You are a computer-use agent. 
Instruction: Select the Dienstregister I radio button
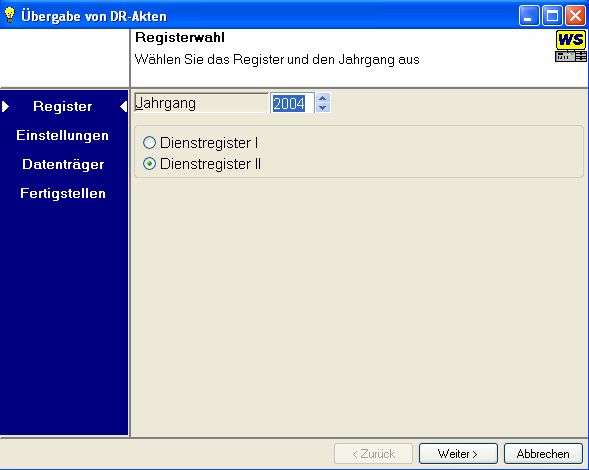(150, 143)
